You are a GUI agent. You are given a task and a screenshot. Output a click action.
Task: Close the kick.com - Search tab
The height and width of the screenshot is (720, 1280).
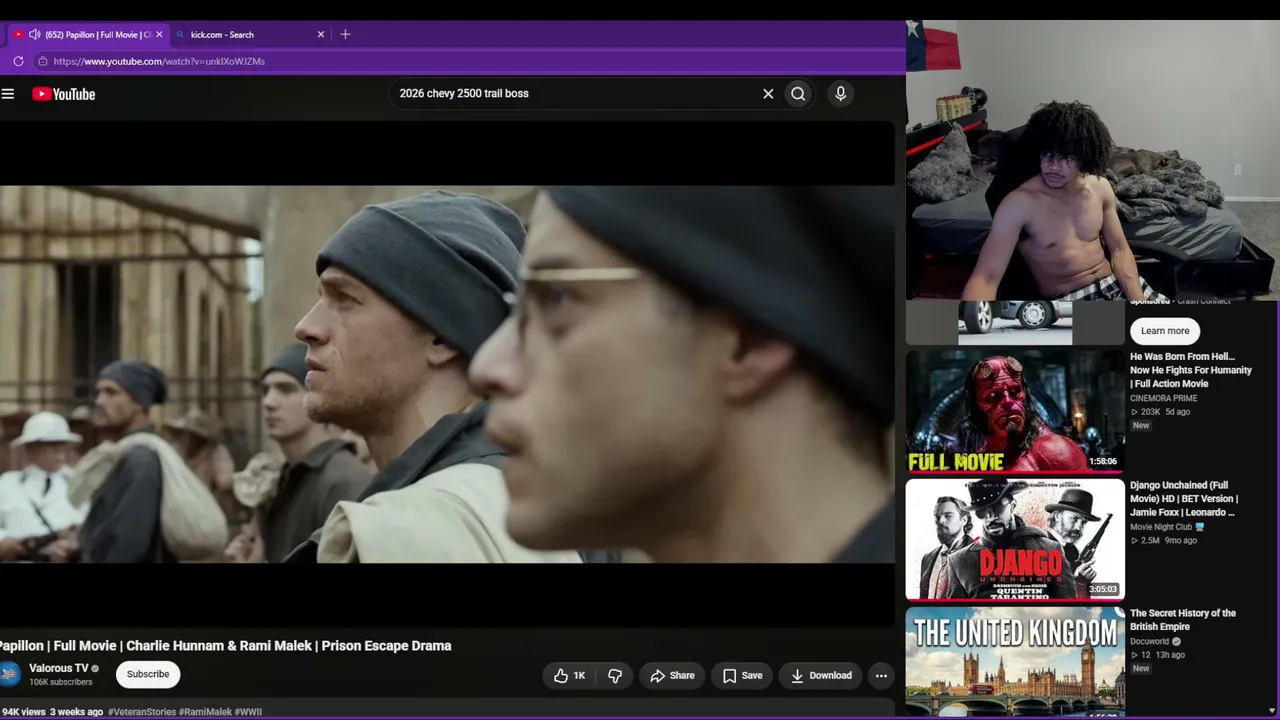tap(321, 34)
